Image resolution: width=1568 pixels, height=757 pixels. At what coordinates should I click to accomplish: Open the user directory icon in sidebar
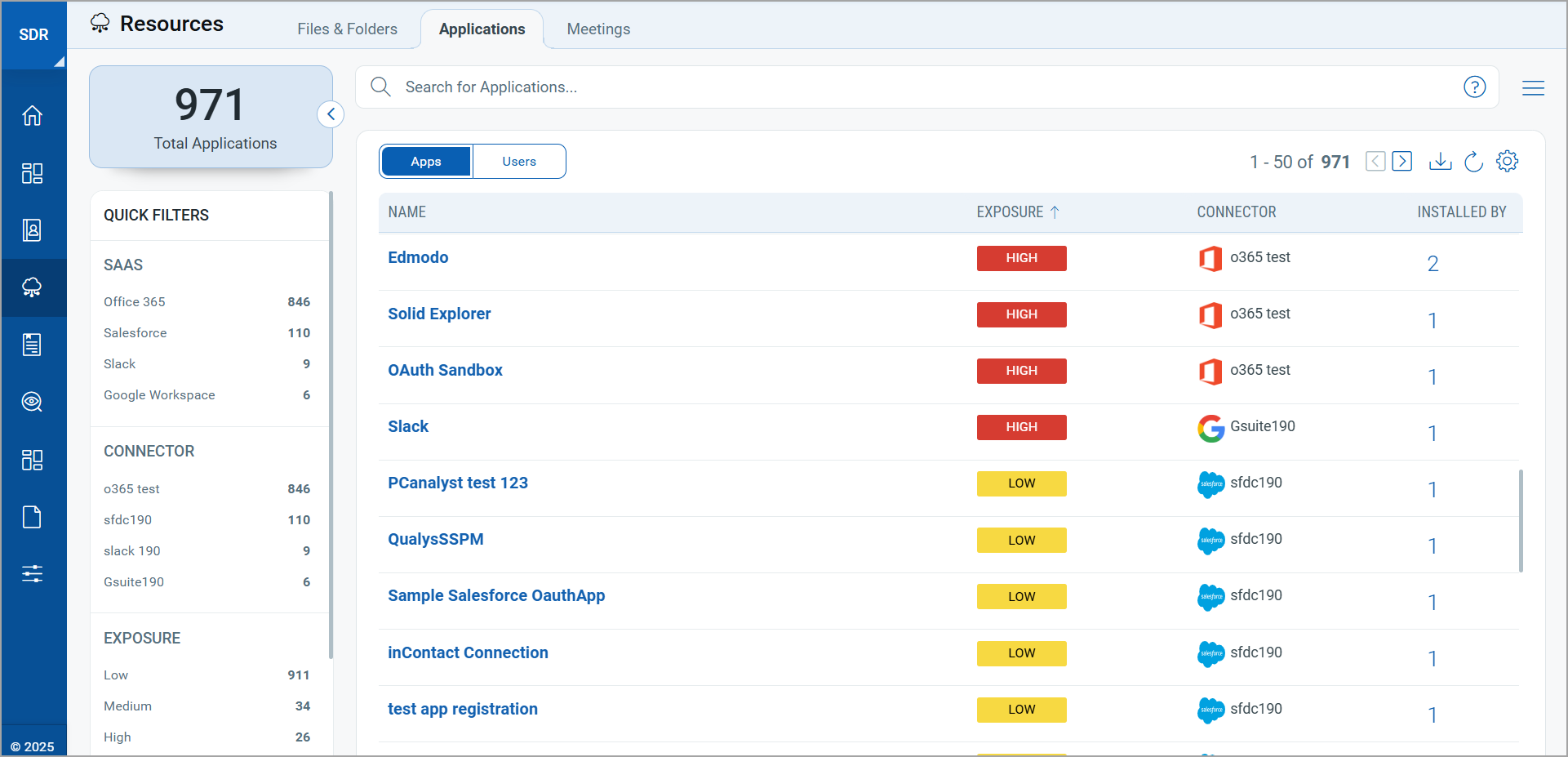(x=33, y=230)
